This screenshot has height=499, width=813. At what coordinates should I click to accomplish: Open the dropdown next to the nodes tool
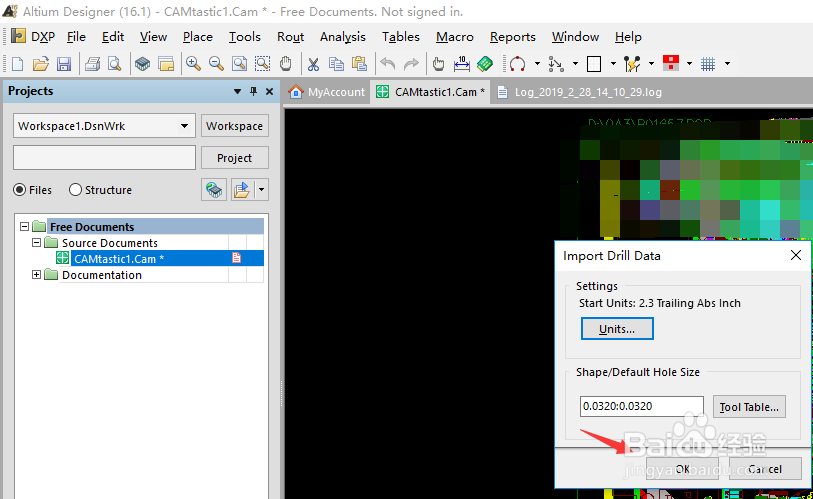575,64
